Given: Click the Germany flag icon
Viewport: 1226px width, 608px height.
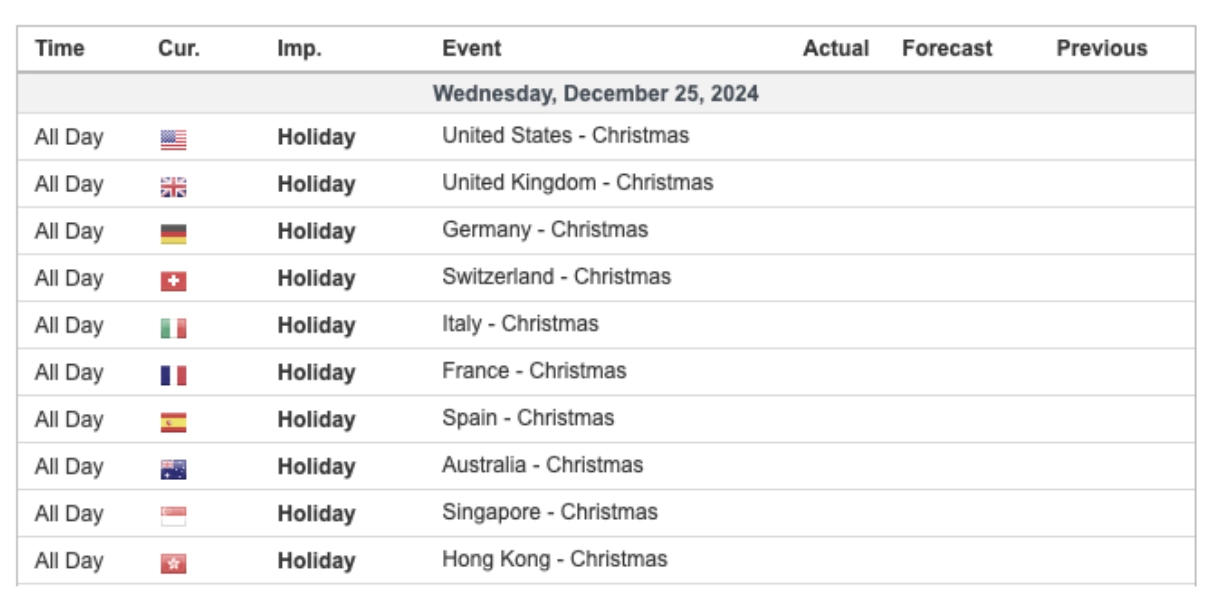Looking at the screenshot, I should (x=173, y=232).
